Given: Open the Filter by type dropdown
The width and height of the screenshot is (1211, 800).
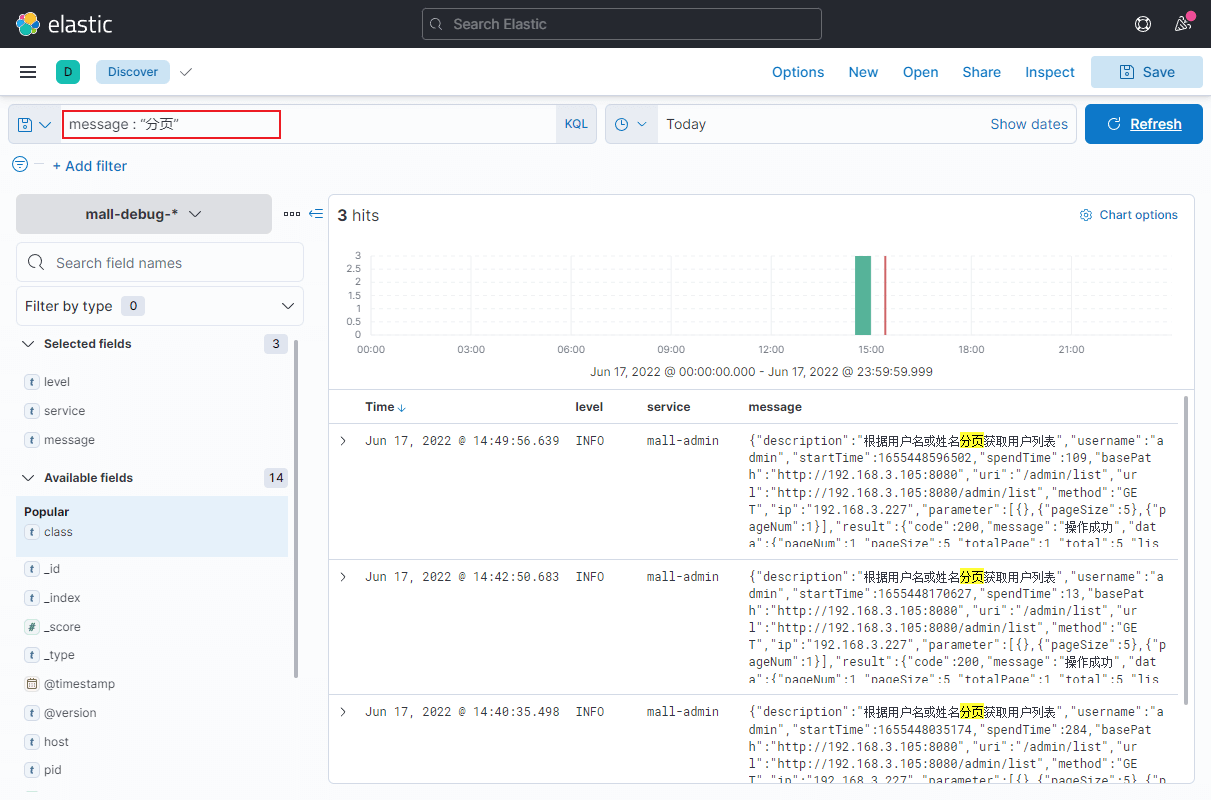Looking at the screenshot, I should [160, 306].
